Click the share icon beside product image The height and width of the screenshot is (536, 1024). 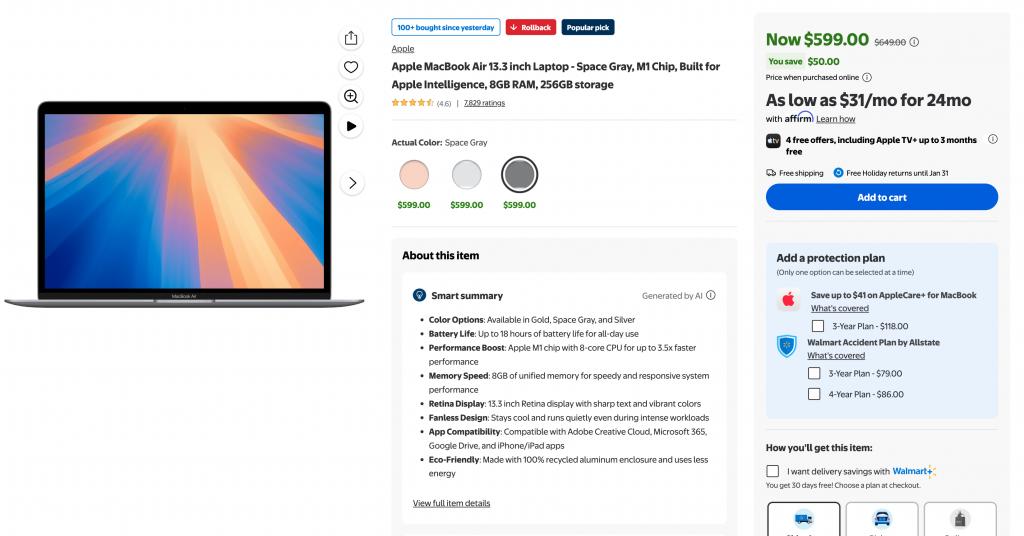click(351, 38)
